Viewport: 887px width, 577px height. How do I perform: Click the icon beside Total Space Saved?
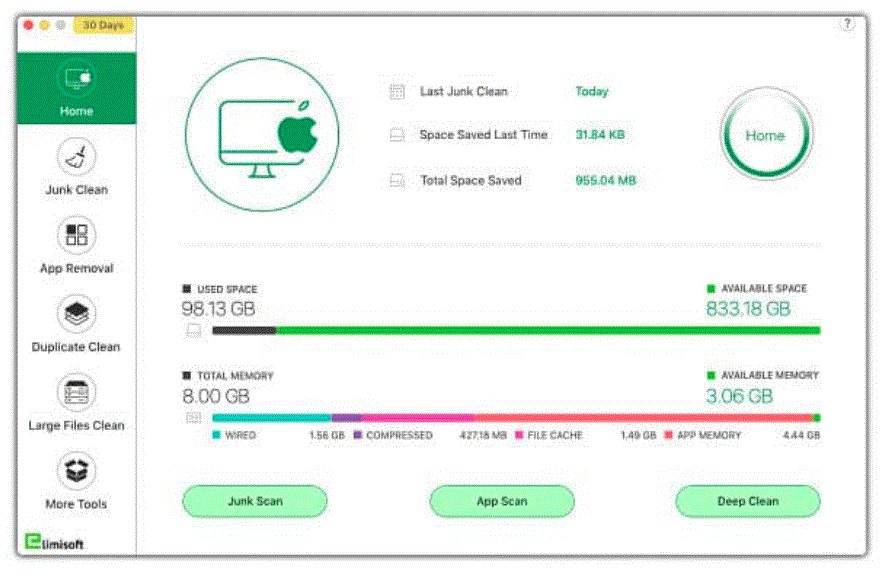397,180
